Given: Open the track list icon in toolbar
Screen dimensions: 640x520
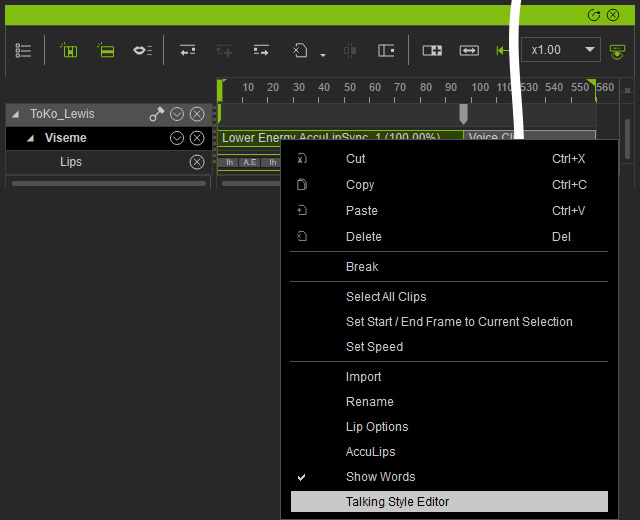Looking at the screenshot, I should (23, 51).
